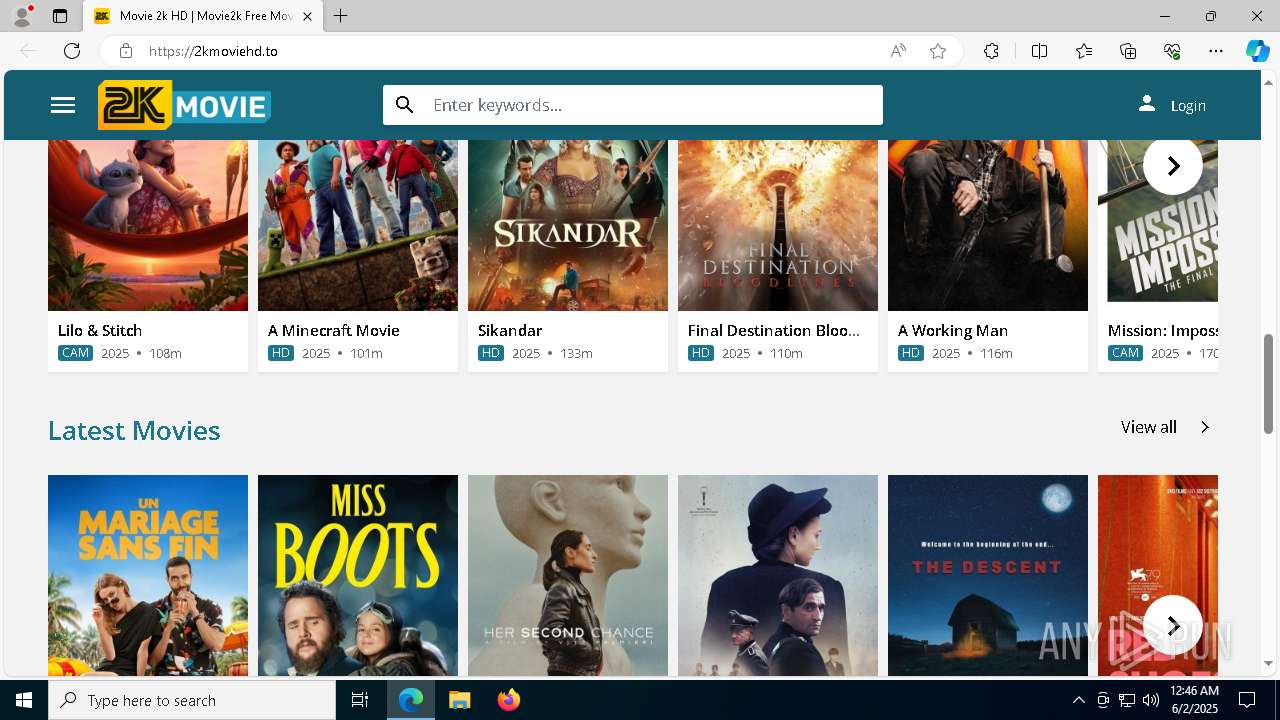Viewport: 1280px width, 720px height.
Task: Open the browser profile icon
Action: click(21, 16)
